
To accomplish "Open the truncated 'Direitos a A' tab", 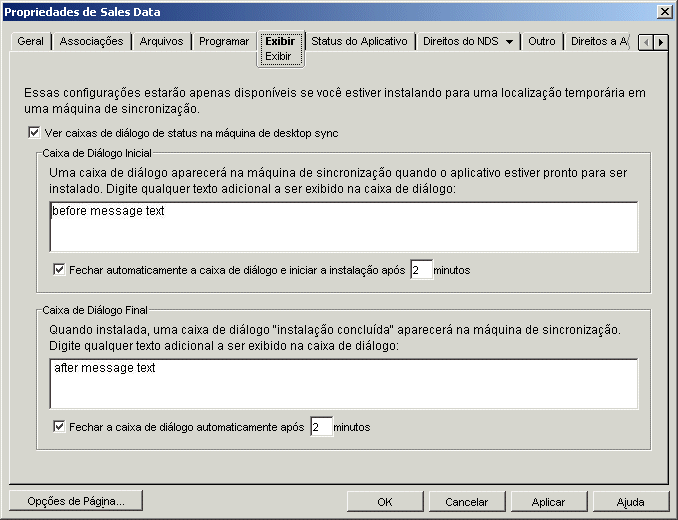I will point(599,41).
